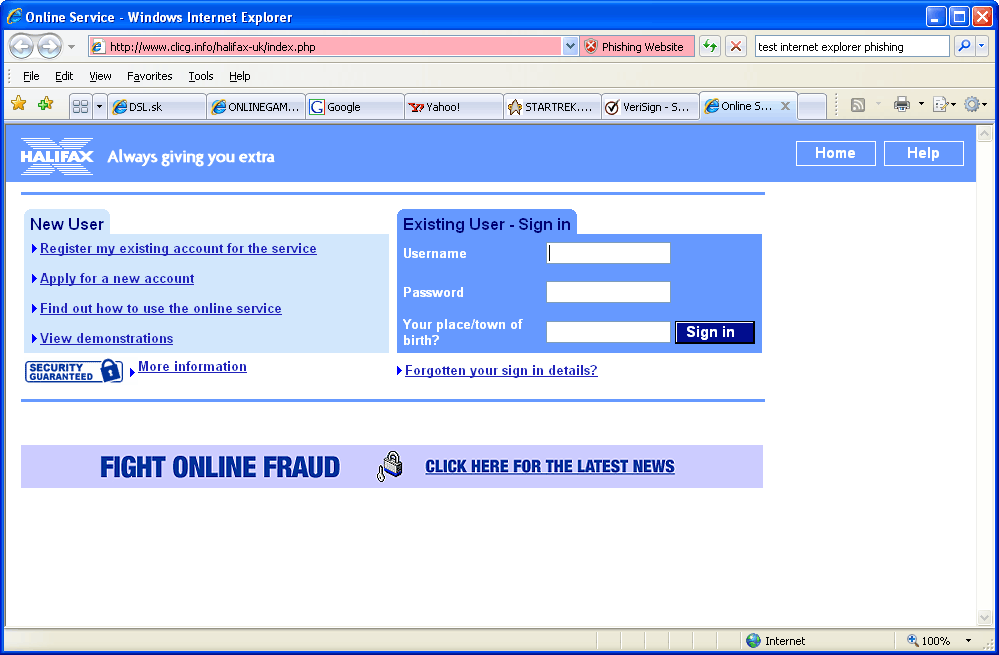Switch to the DSL.sk tab
Image resolution: width=999 pixels, height=655 pixels.
157,106
